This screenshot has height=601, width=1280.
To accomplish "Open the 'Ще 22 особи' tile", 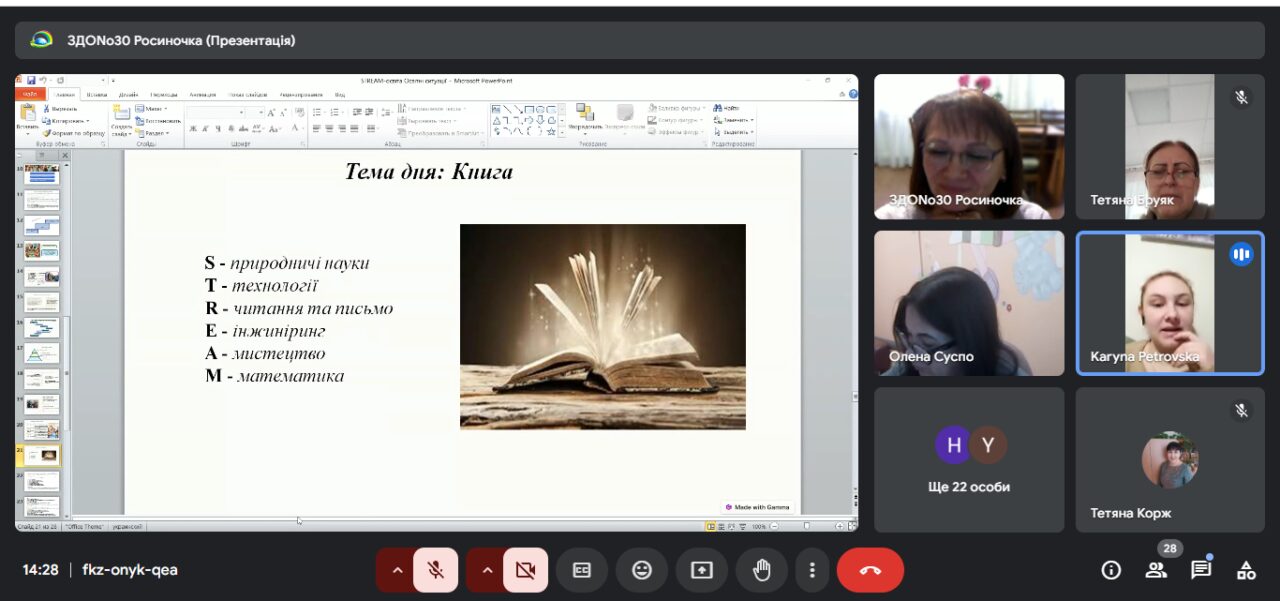I will (x=969, y=460).
